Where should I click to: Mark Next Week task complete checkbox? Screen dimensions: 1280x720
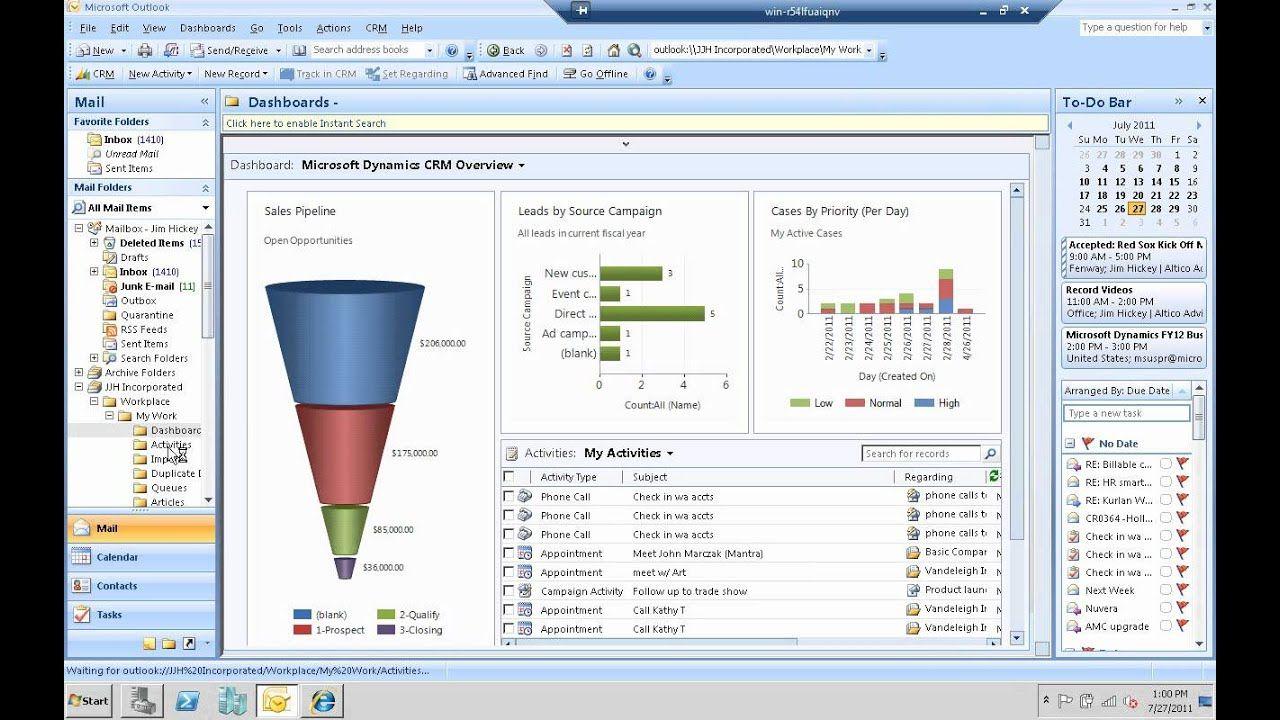1165,590
